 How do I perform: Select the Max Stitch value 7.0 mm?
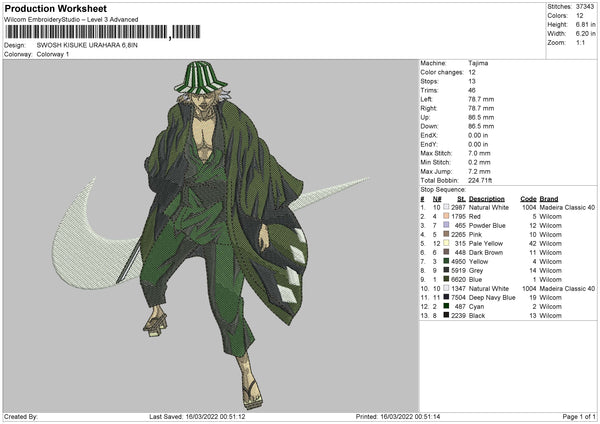479,153
